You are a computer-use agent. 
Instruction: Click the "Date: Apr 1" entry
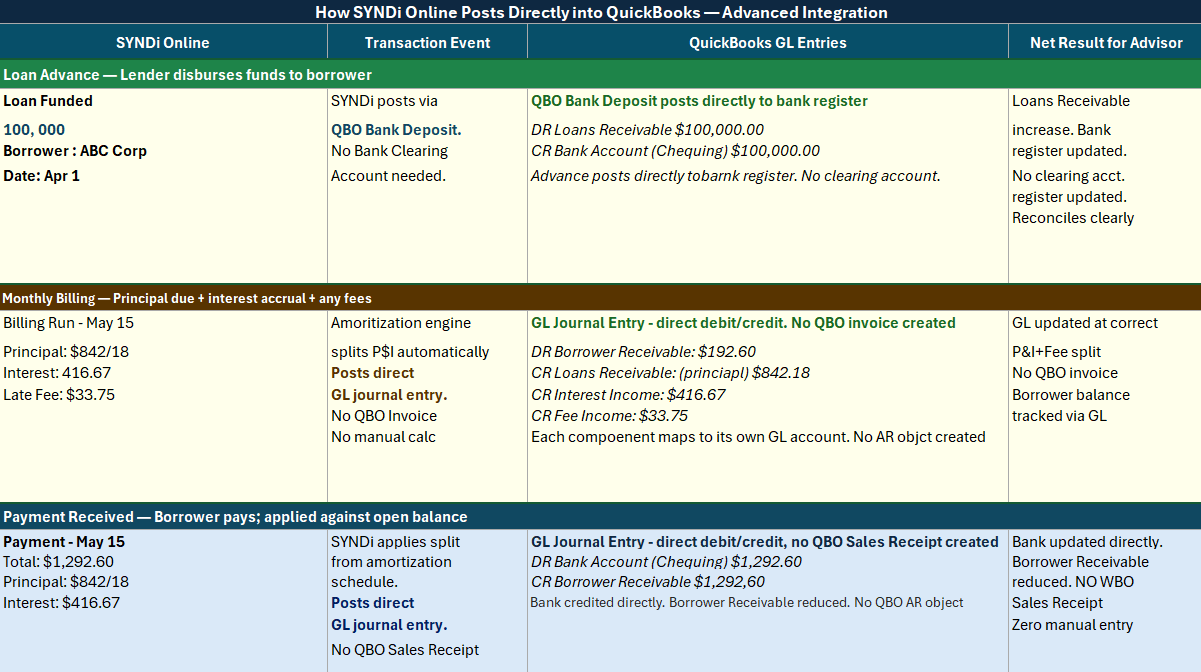click(x=42, y=175)
